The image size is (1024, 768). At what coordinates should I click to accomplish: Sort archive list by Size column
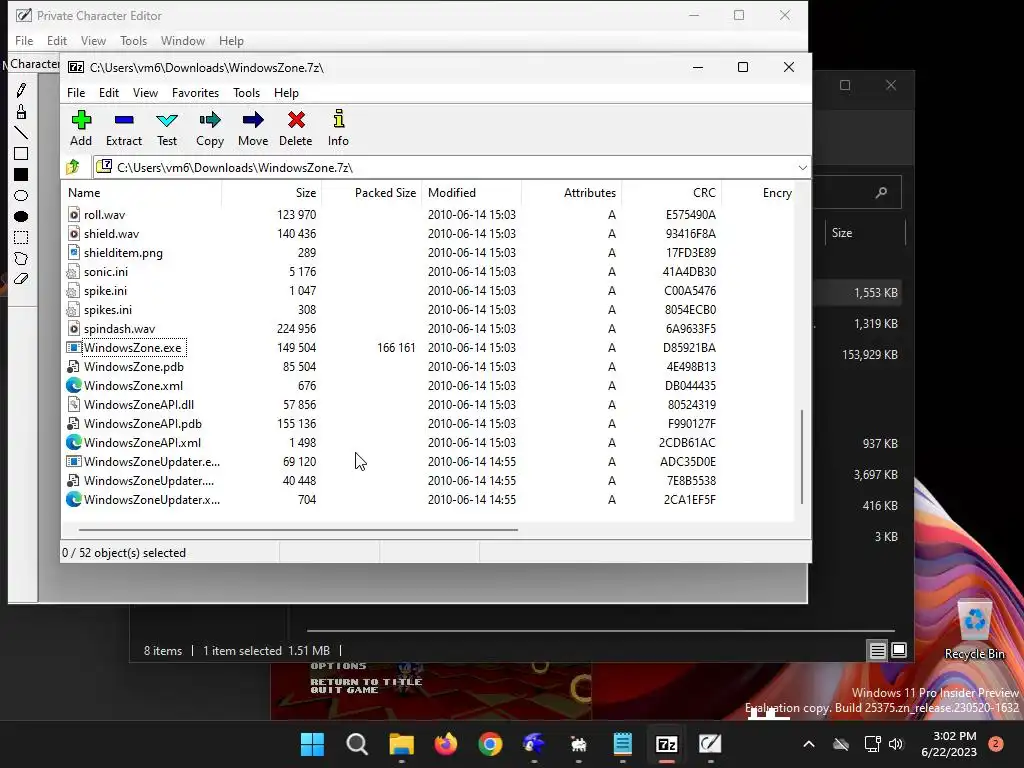(272, 193)
